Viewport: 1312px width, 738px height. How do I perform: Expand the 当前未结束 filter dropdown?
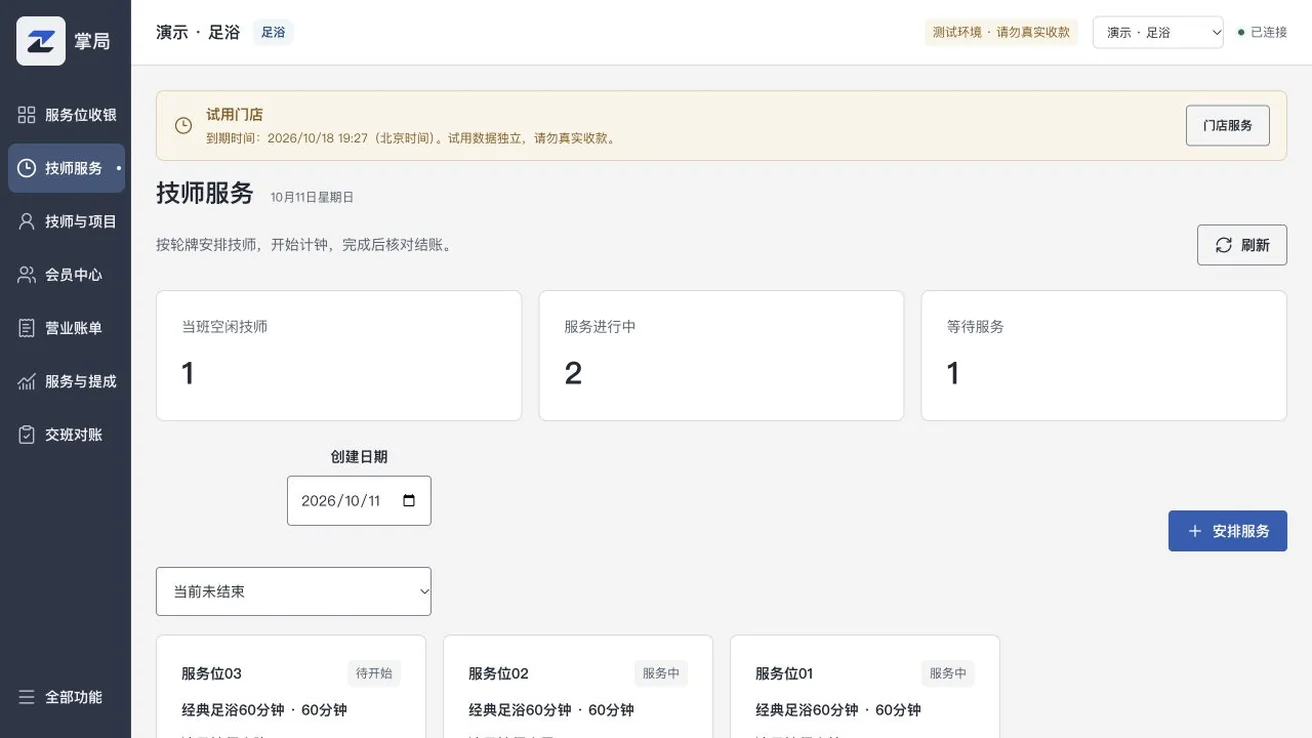294,592
